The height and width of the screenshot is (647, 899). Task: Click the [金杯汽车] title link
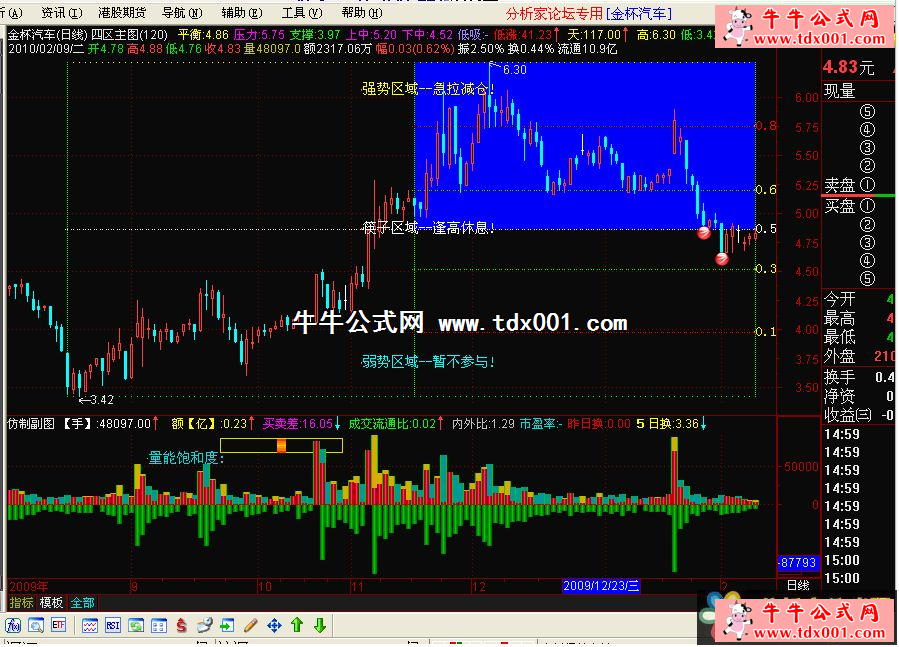coord(639,13)
